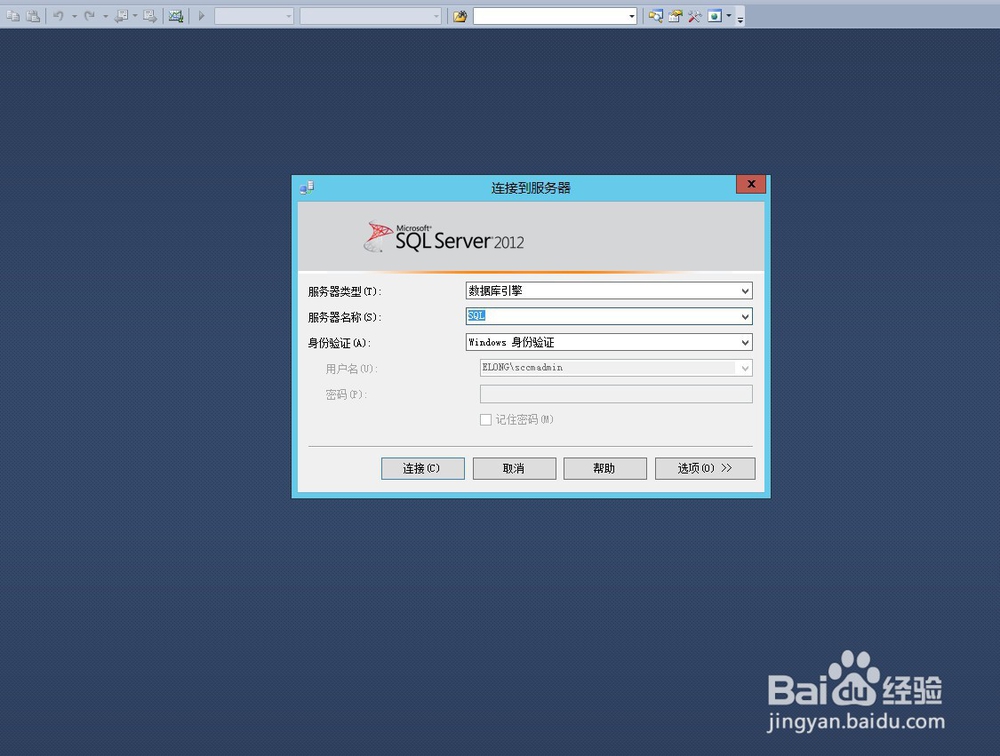Click the Start Debugging play icon

202,16
